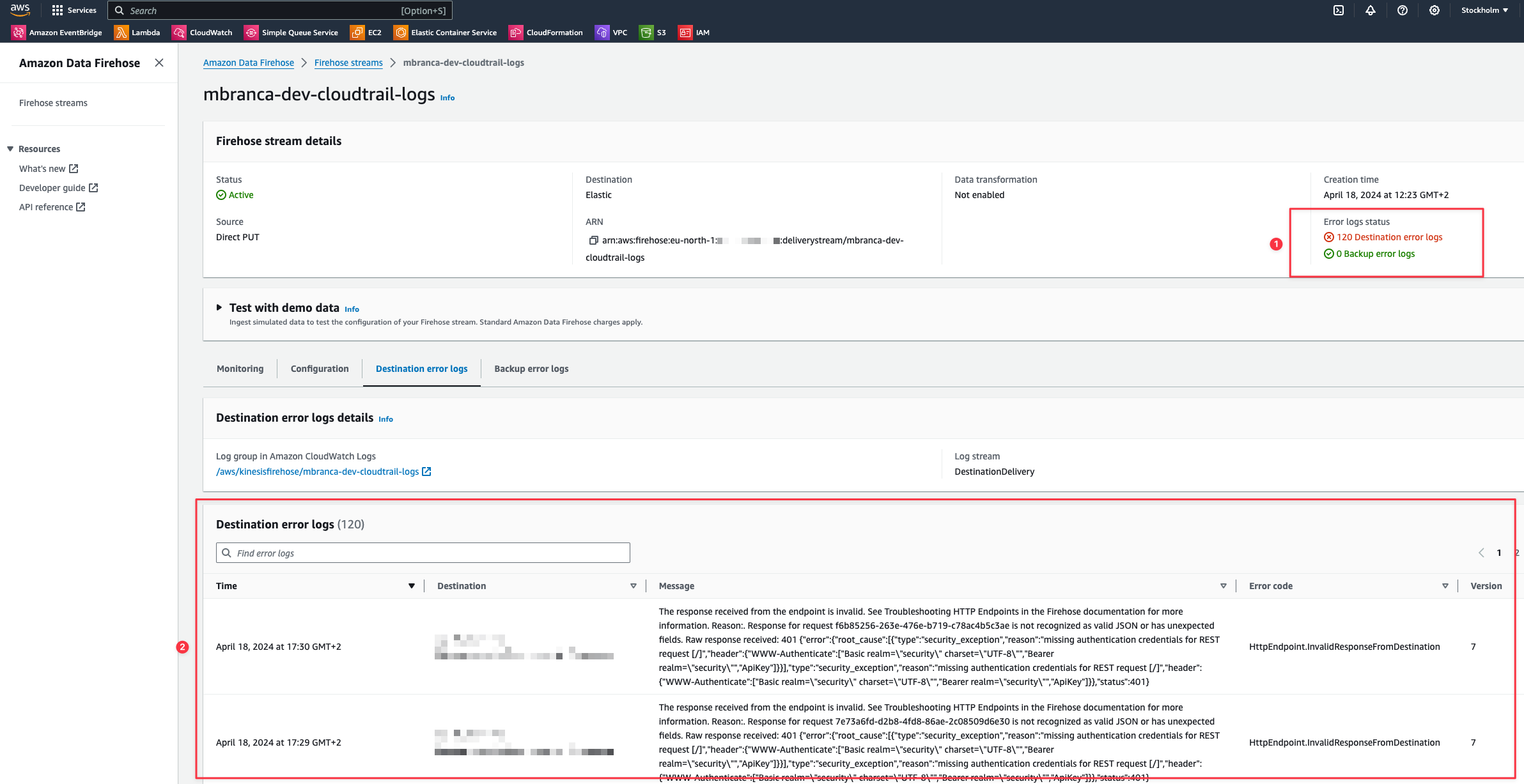Click the Info tooltip next to Firehose stream details
Image resolution: width=1524 pixels, height=784 pixels.
[x=447, y=97]
